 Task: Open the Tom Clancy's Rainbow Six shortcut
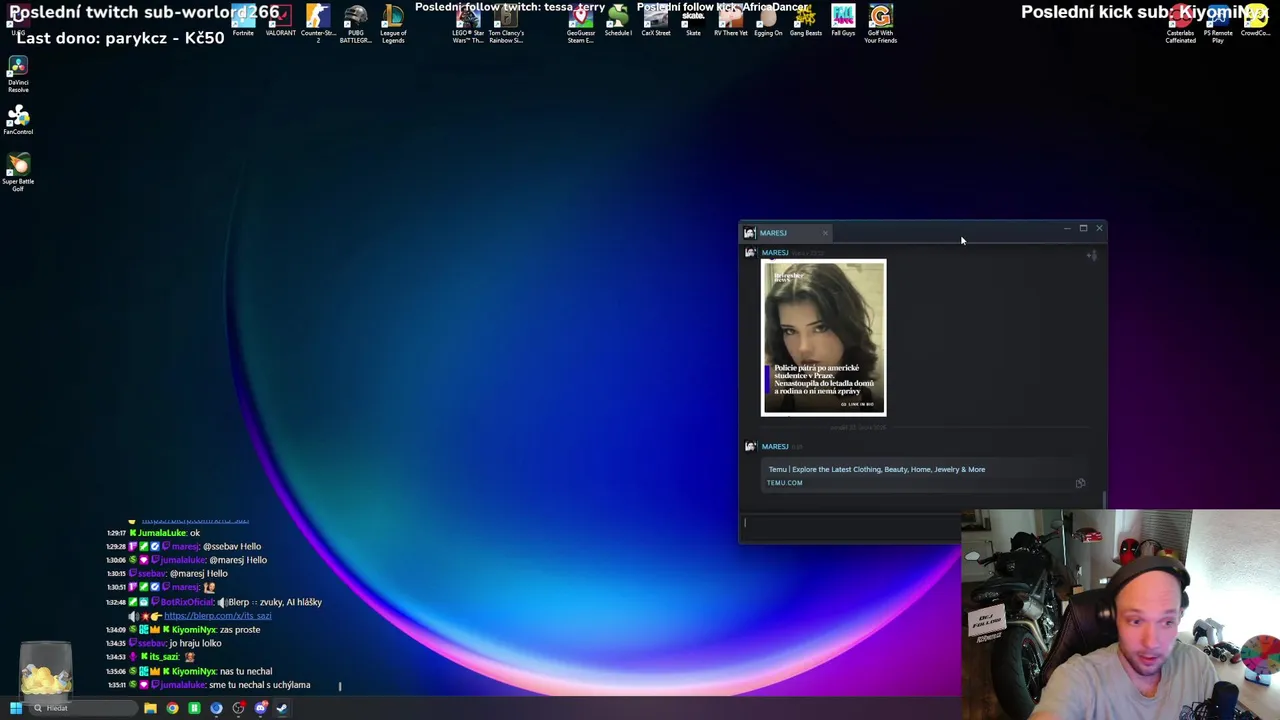click(x=506, y=23)
